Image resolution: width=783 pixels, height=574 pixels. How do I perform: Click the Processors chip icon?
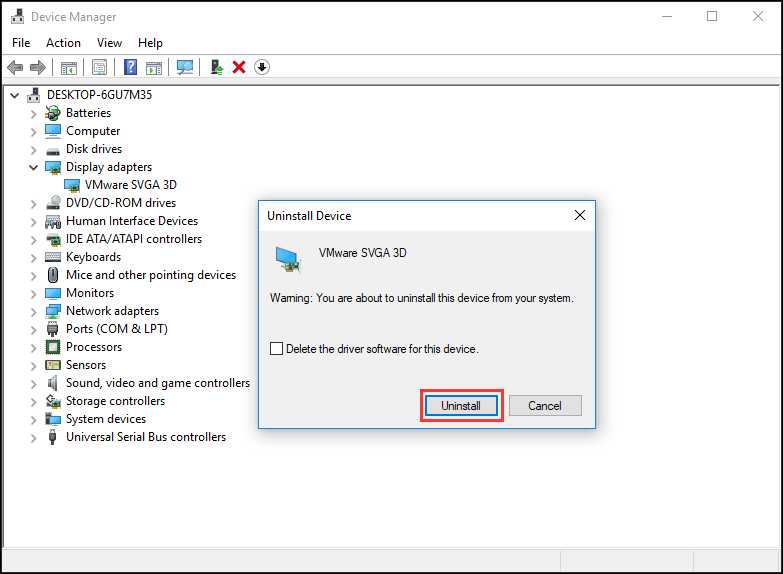pos(53,347)
